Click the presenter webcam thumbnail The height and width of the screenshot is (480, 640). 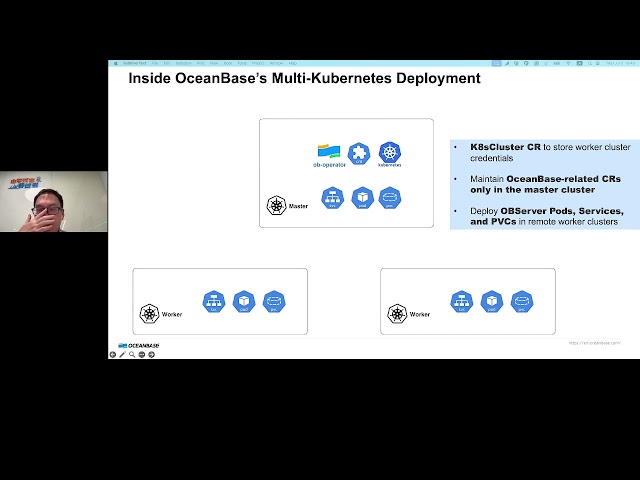coord(53,201)
